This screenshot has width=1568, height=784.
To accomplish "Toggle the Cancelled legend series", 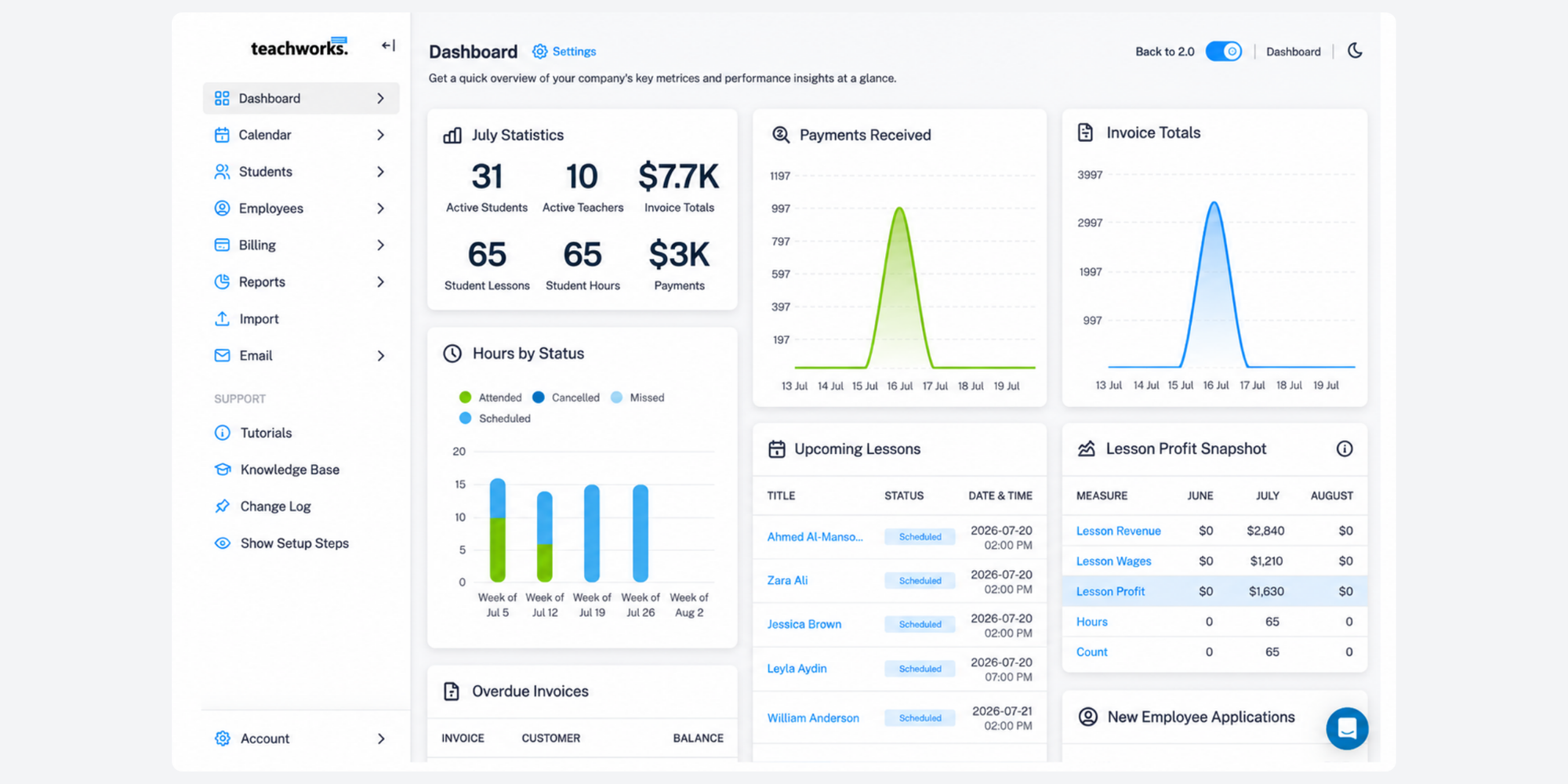I will pos(566,397).
